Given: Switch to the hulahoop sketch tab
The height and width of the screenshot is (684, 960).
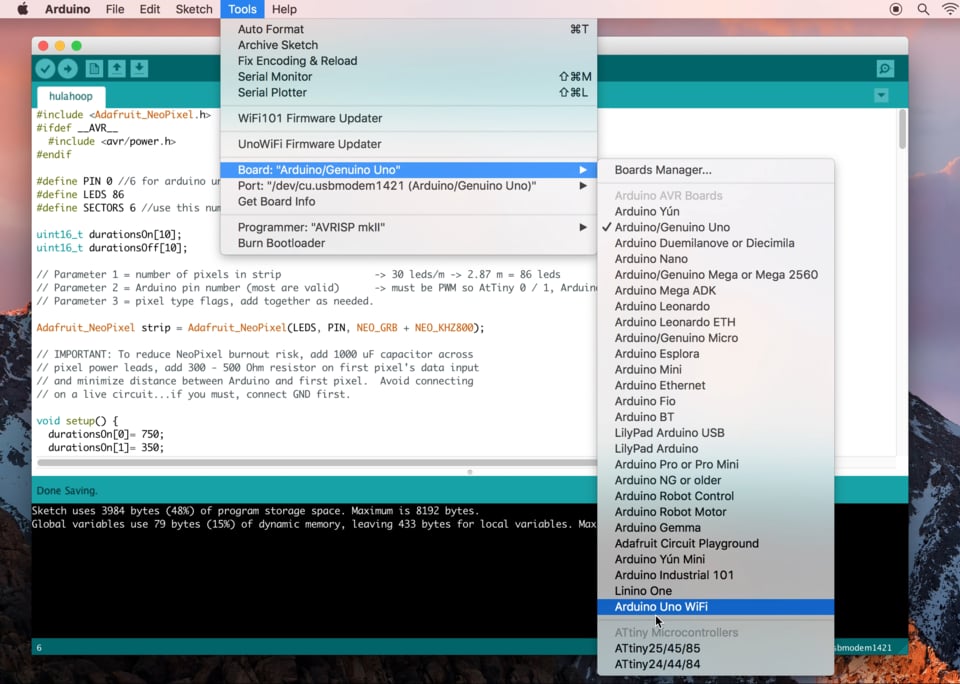Looking at the screenshot, I should [71, 96].
